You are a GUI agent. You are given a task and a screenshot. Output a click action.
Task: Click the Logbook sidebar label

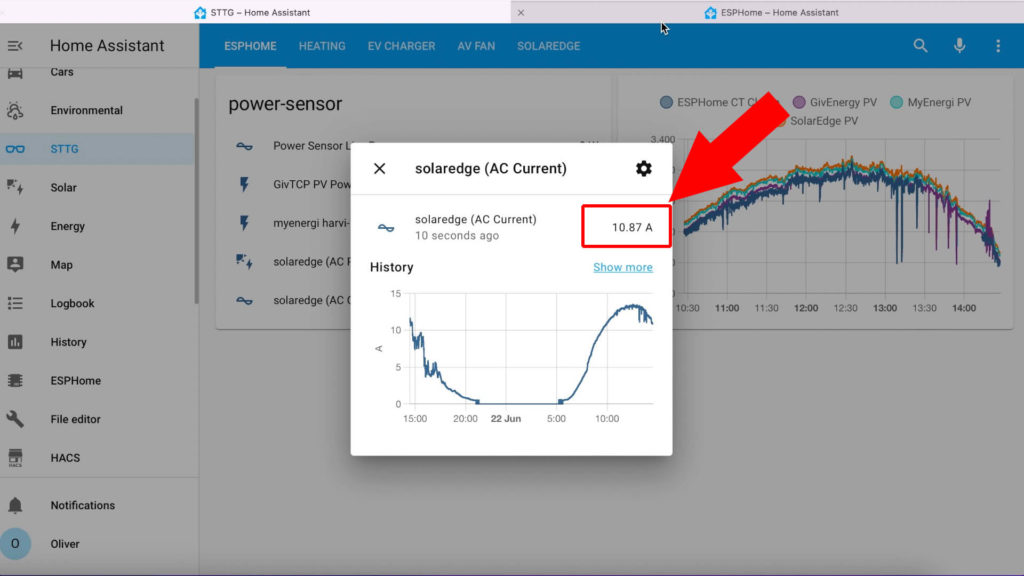pyautogui.click(x=72, y=303)
